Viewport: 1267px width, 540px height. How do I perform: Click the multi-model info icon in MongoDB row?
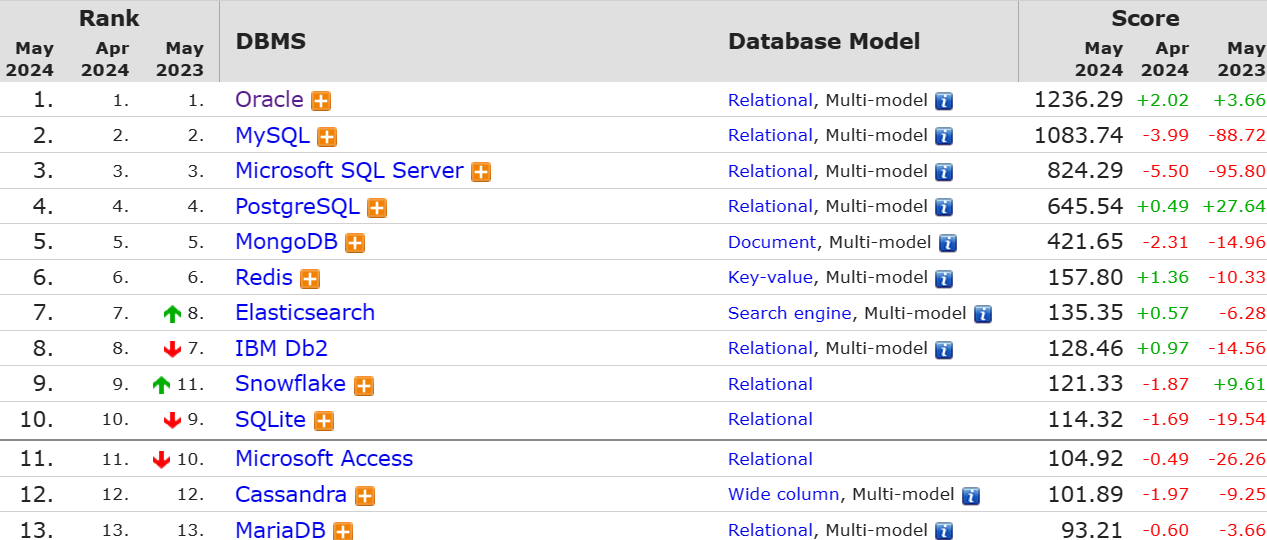[x=948, y=243]
